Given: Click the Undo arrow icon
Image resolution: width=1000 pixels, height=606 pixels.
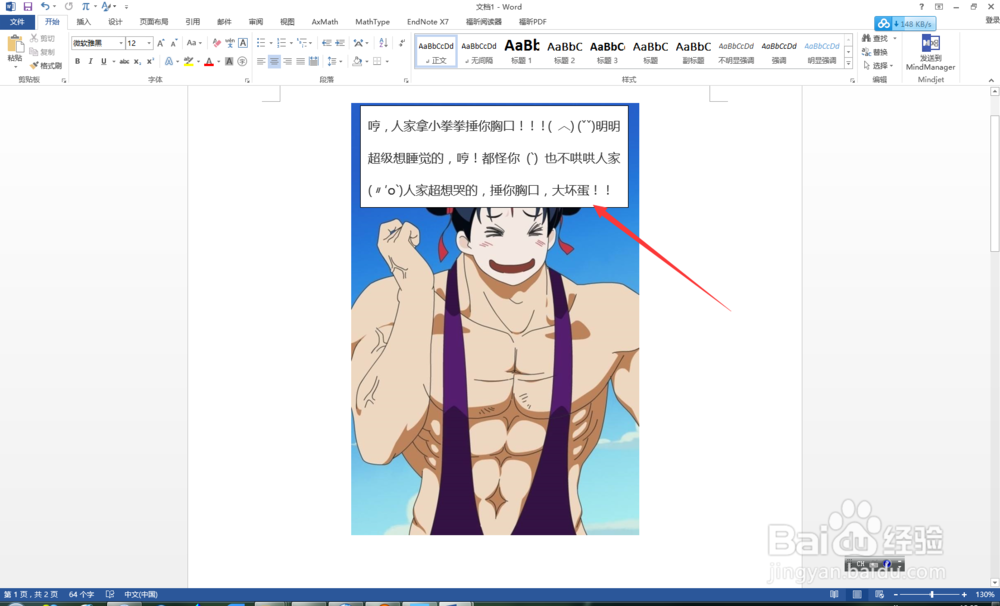Looking at the screenshot, I should [x=45, y=6].
